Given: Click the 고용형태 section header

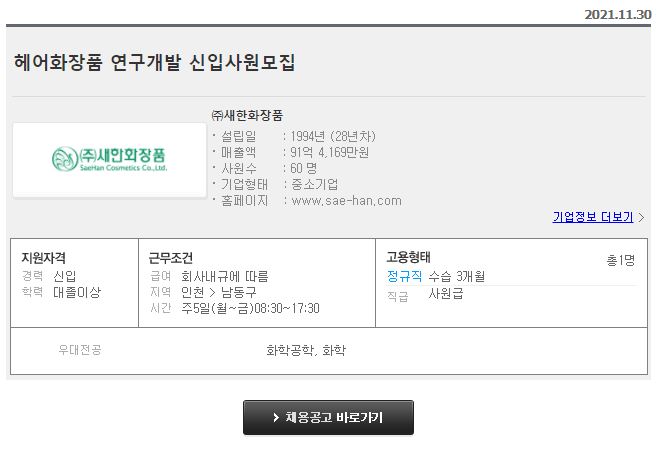Looking at the screenshot, I should (x=408, y=257).
